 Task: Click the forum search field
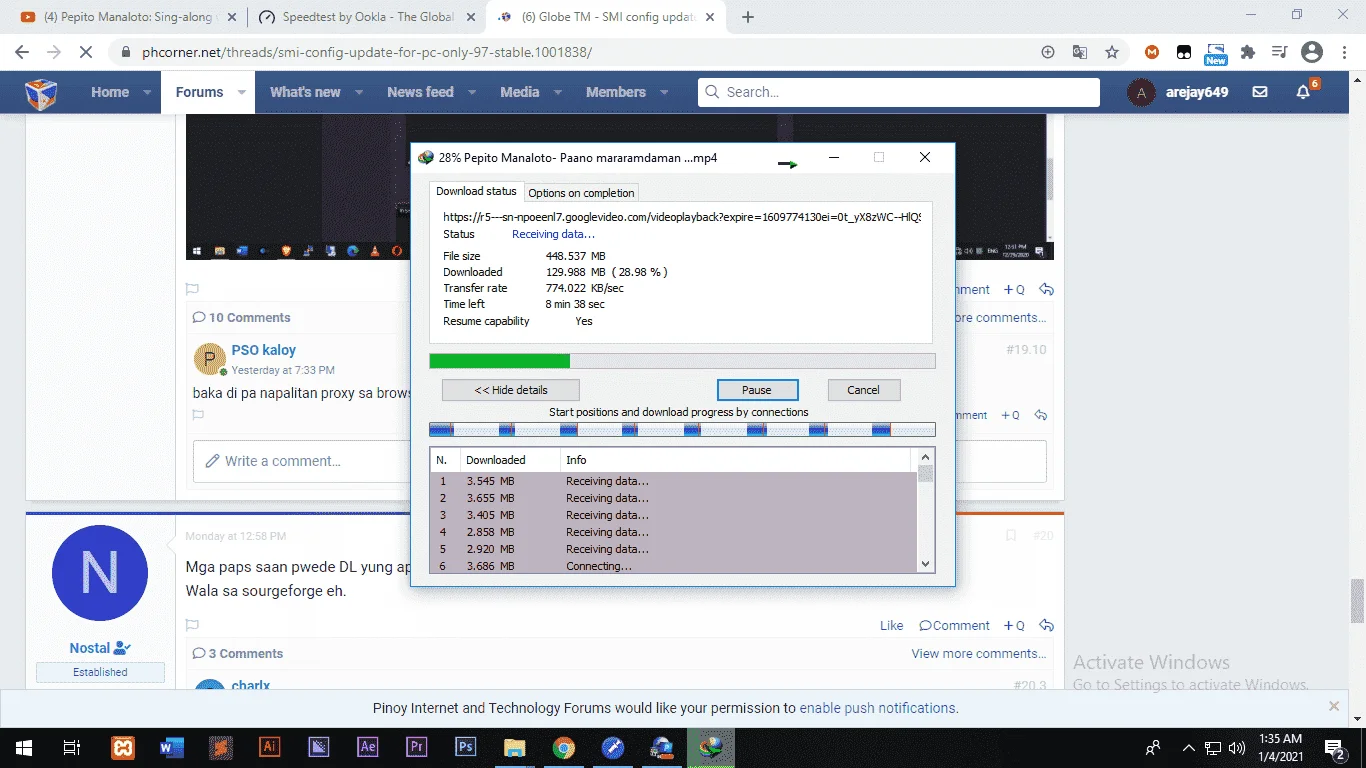(x=899, y=92)
